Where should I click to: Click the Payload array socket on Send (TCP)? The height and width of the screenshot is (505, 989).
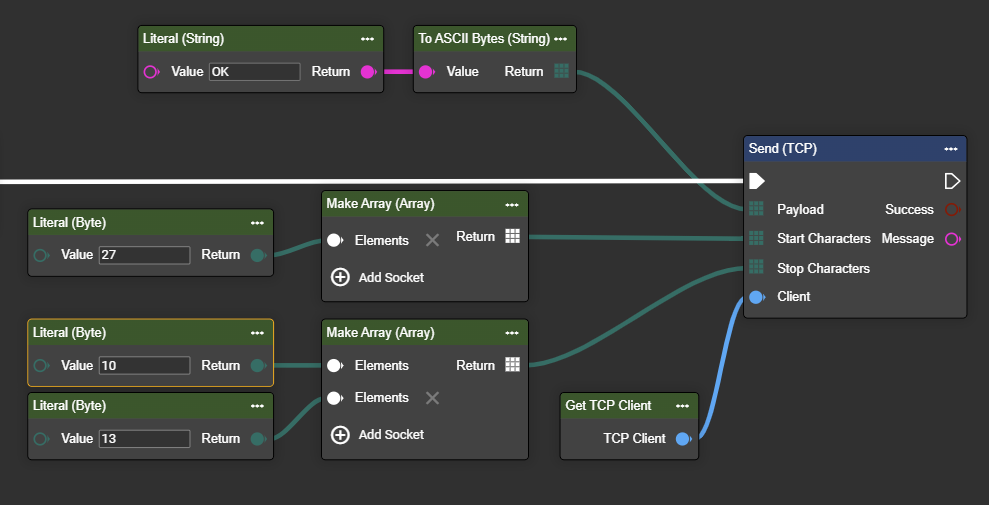[757, 210]
